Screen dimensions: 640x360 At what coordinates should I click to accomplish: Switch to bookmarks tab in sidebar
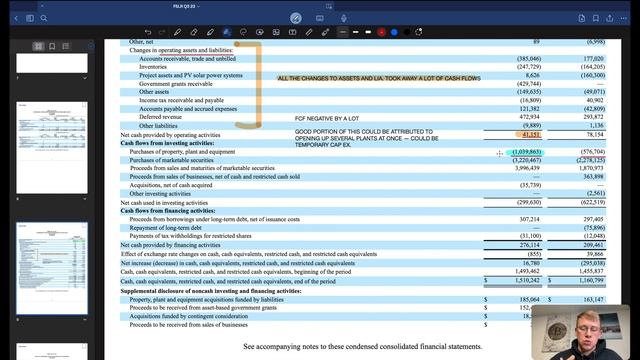click(52, 46)
